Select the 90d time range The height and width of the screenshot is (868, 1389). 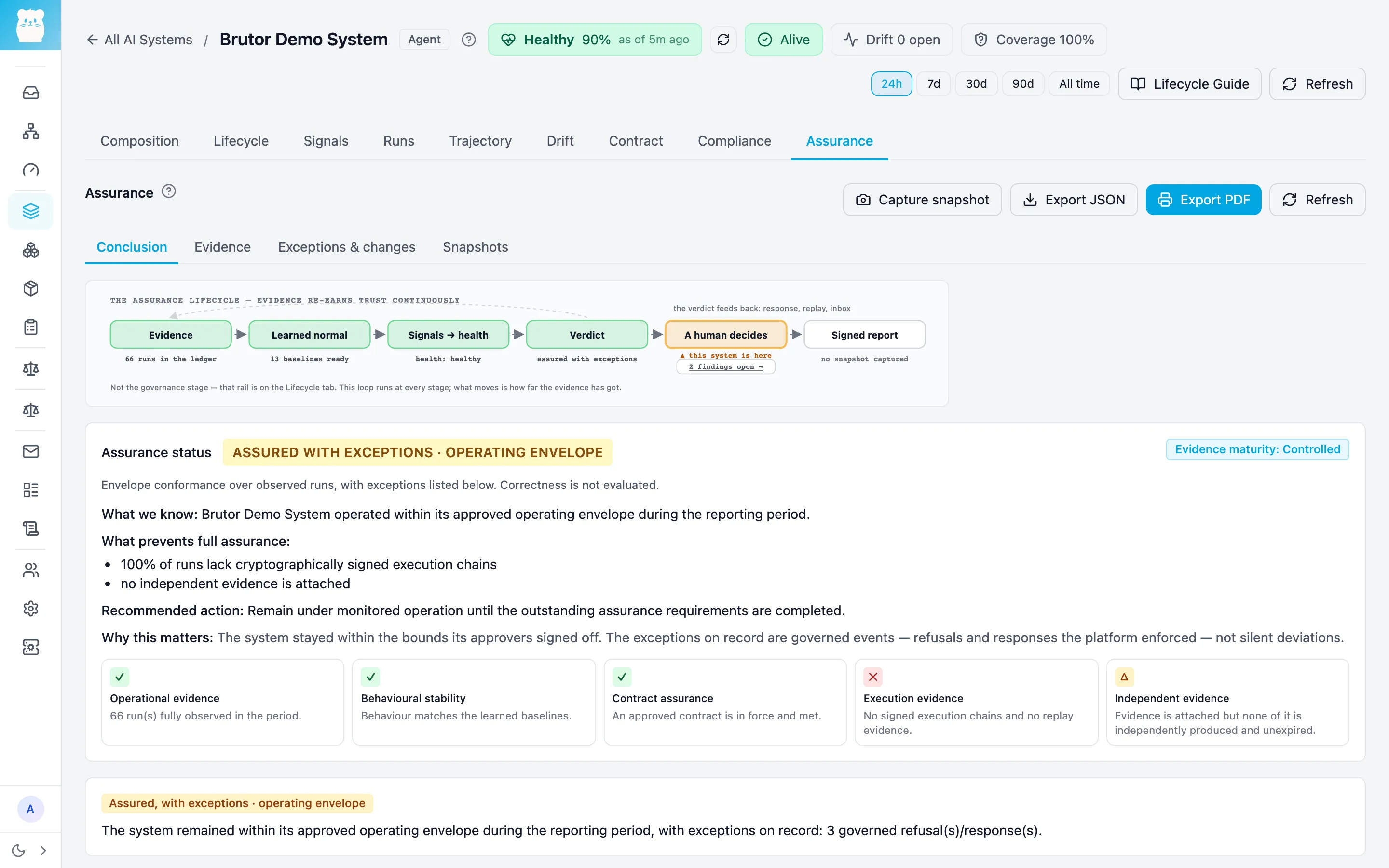(x=1023, y=84)
